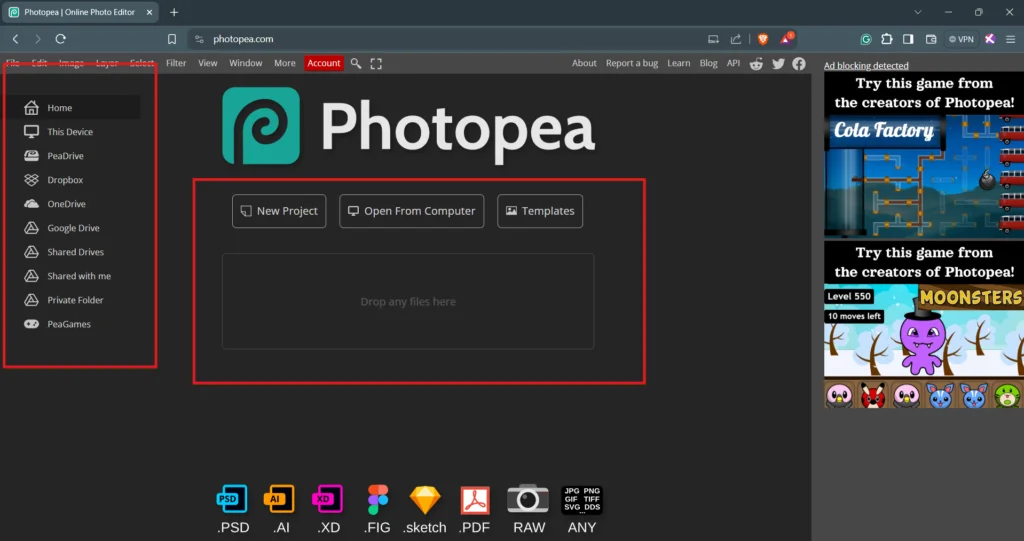The image size is (1024, 541).
Task: Open Photopea Reddit page icon
Action: click(x=756, y=63)
